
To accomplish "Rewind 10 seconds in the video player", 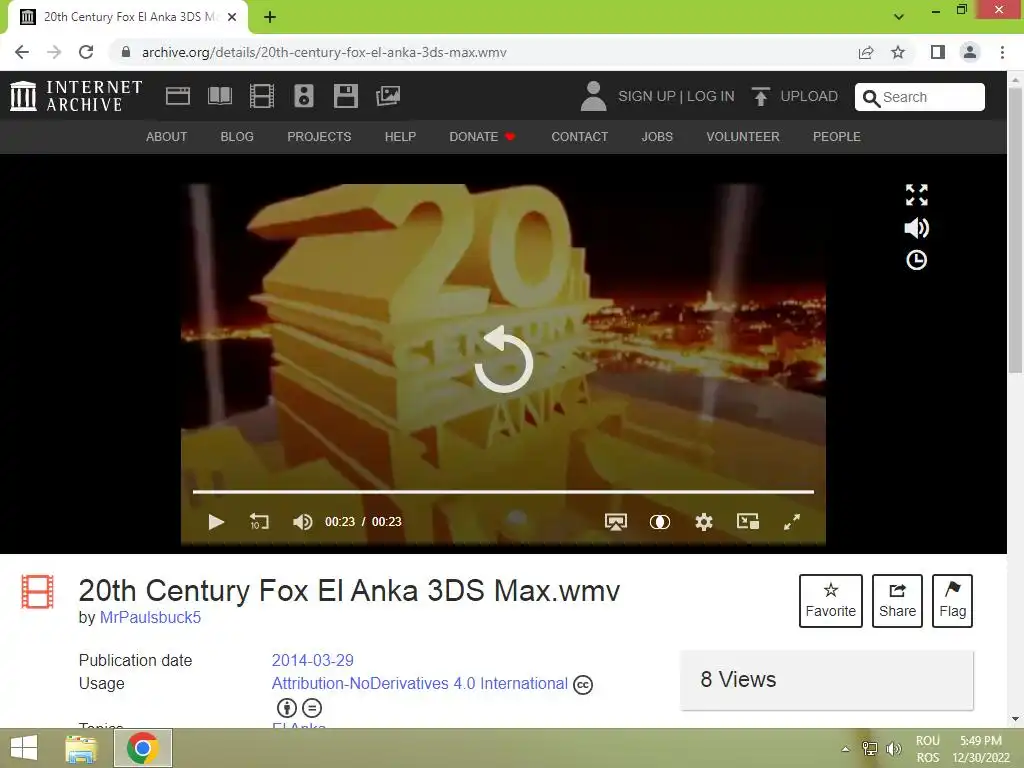I will point(259,522).
